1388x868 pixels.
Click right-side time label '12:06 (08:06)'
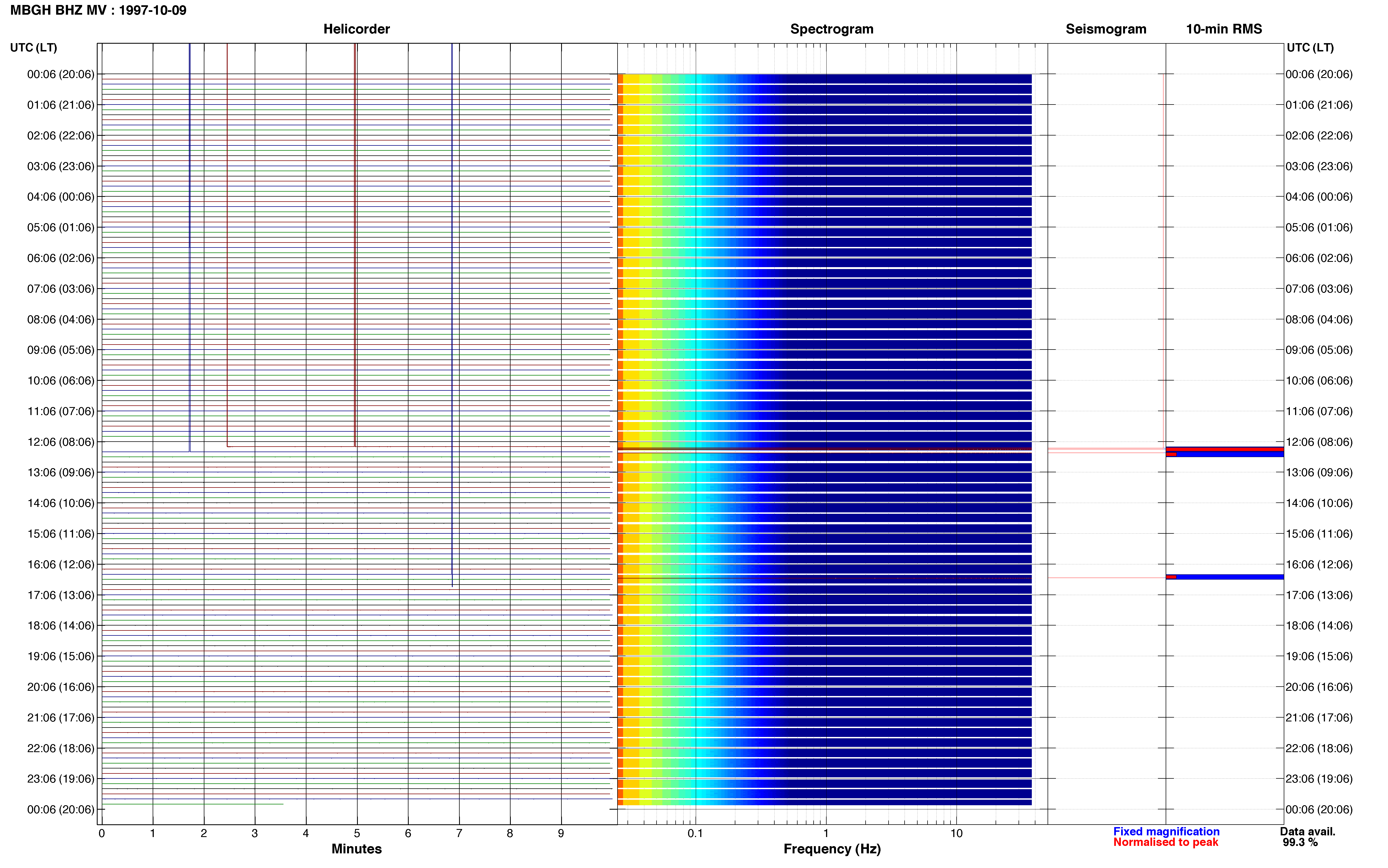click(x=1319, y=442)
